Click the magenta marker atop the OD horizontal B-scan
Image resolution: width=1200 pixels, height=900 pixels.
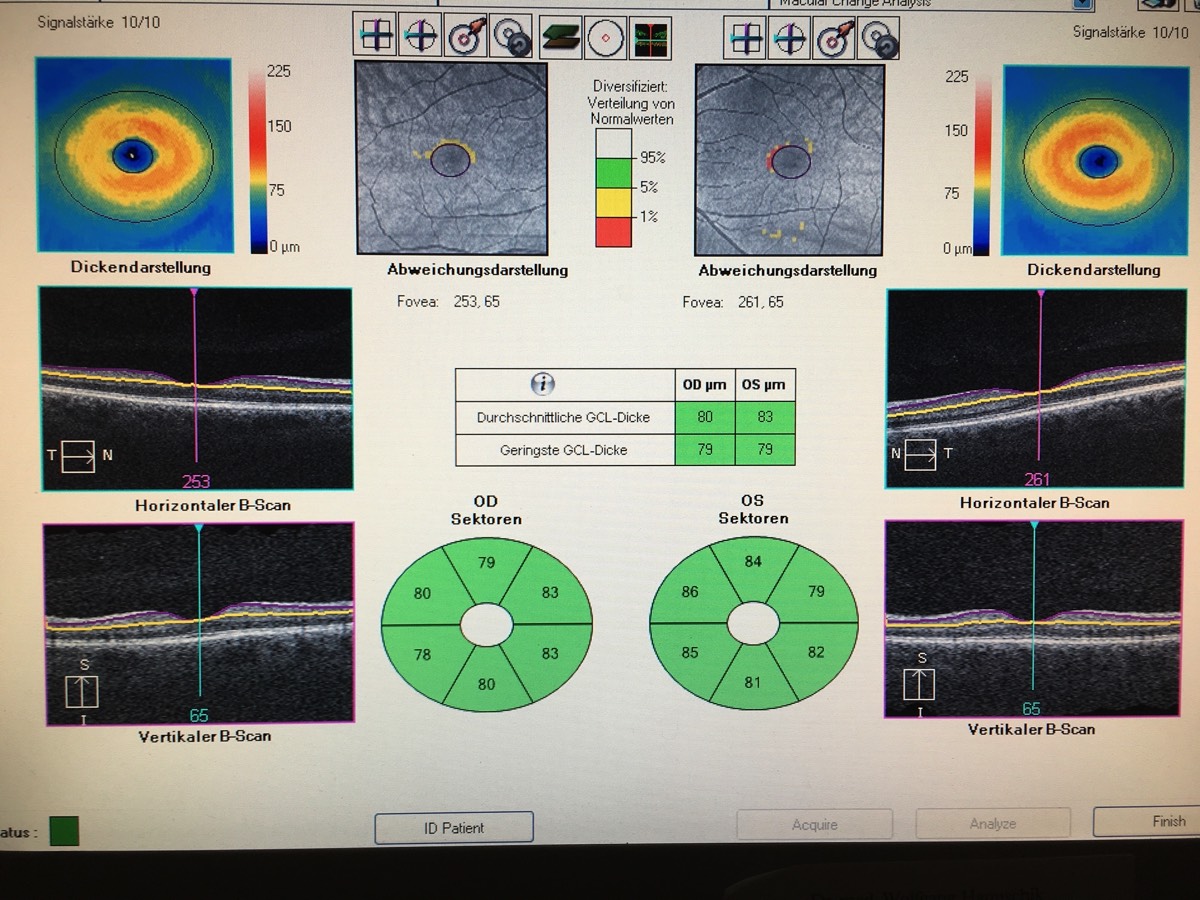(194, 291)
